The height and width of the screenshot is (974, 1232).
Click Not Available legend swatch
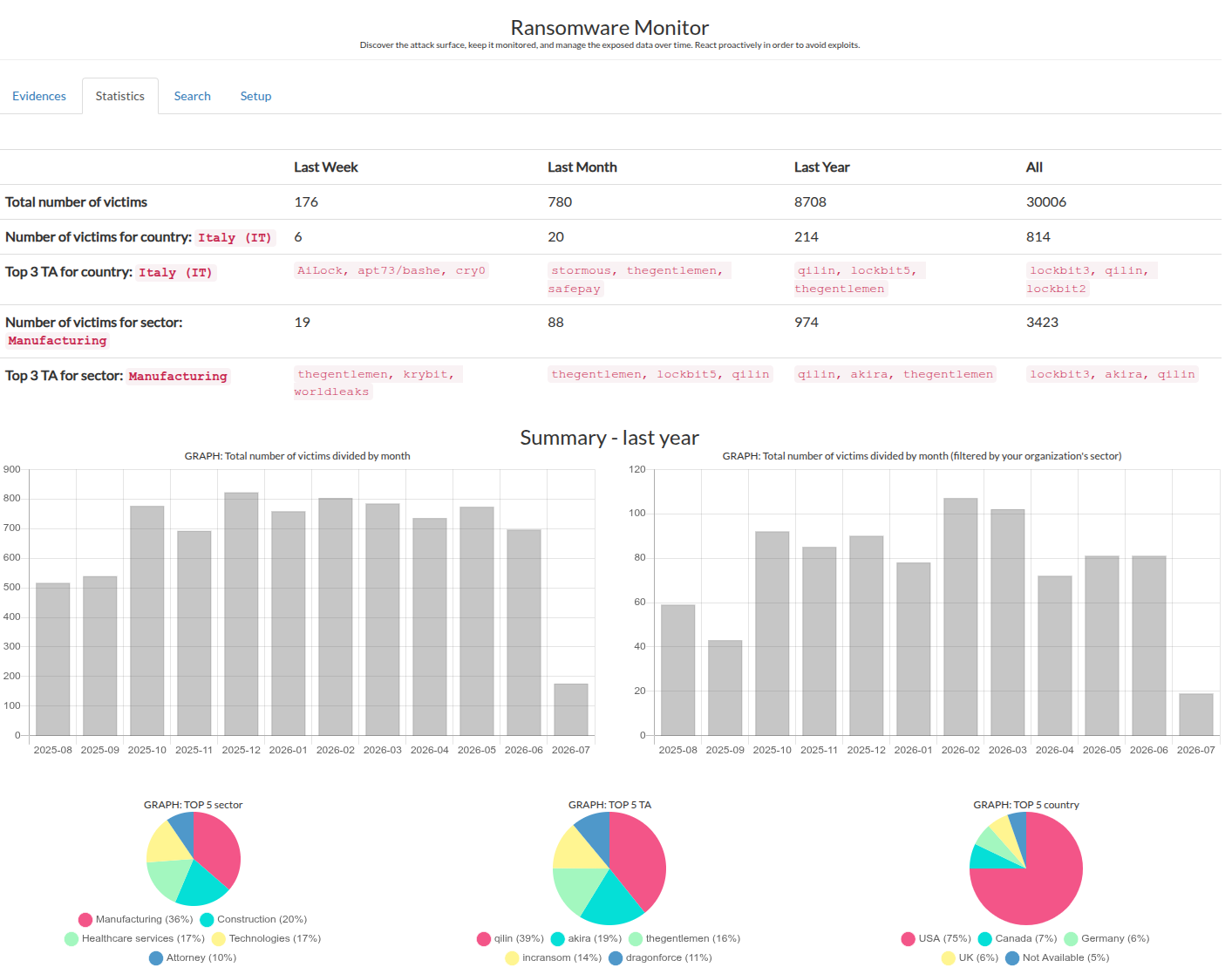tap(1012, 958)
